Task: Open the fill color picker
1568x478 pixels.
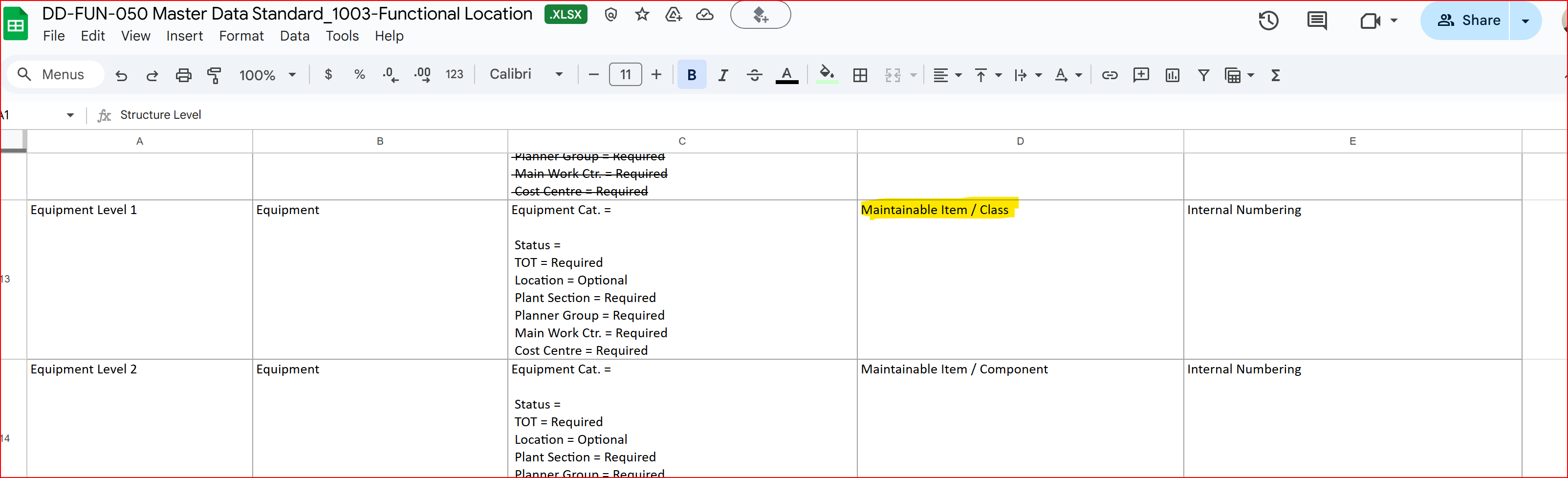Action: click(x=827, y=75)
